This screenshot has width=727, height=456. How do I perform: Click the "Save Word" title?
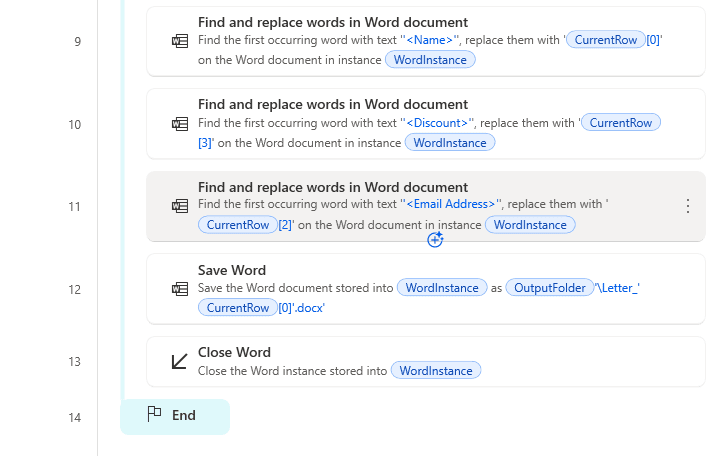[x=232, y=270]
